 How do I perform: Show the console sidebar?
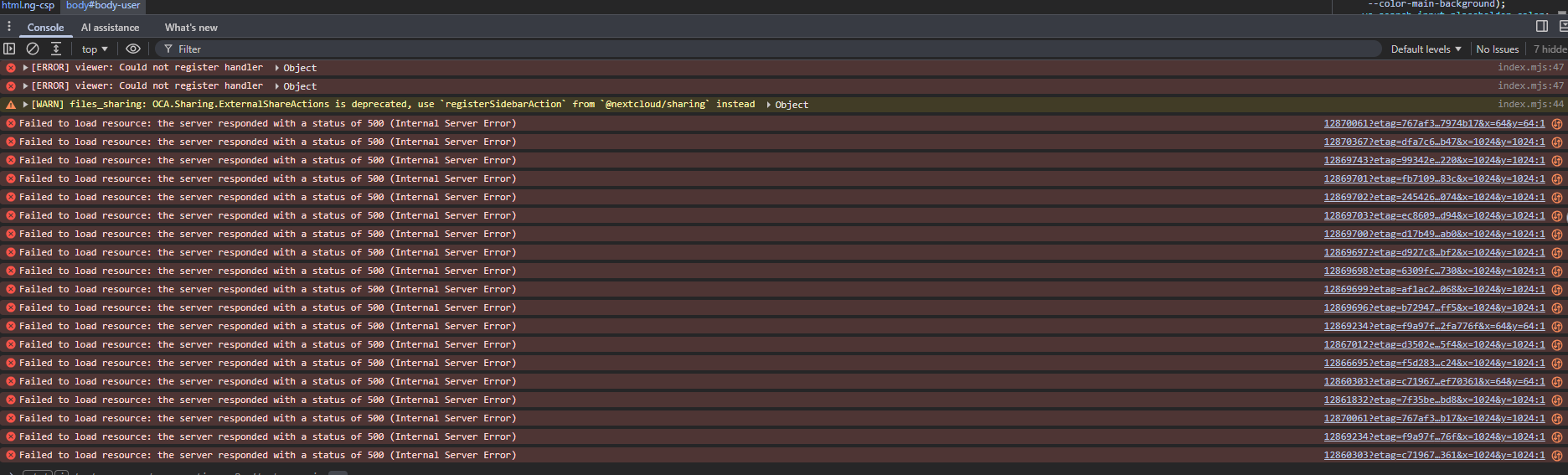(9, 49)
